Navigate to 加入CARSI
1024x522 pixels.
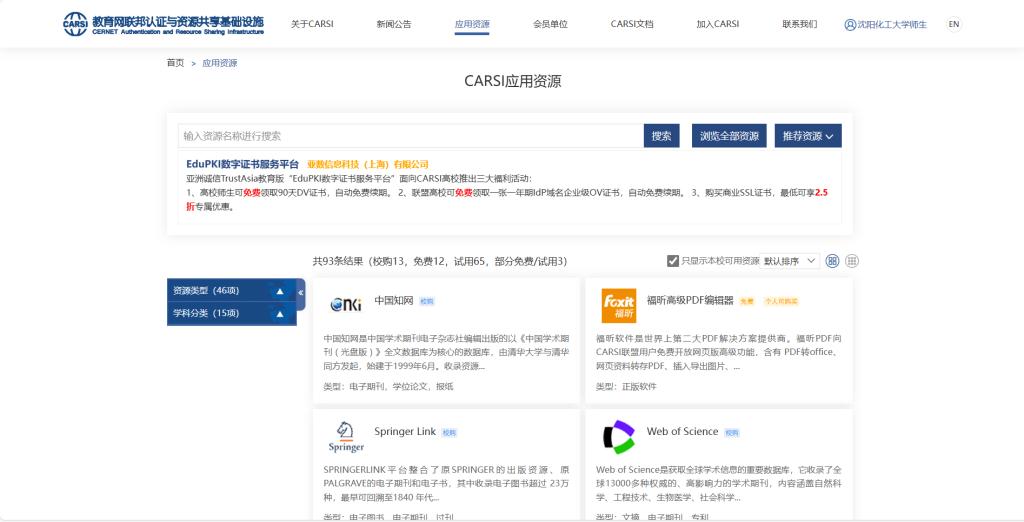point(718,24)
